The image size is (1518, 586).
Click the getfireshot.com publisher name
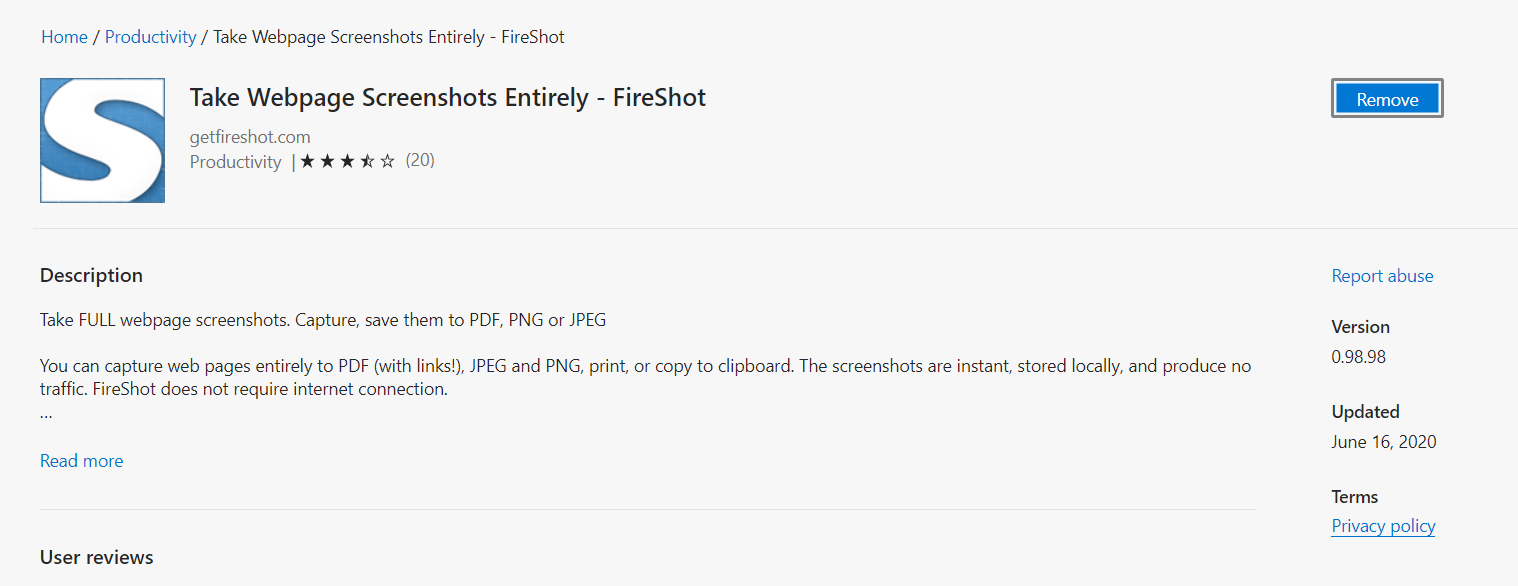250,137
